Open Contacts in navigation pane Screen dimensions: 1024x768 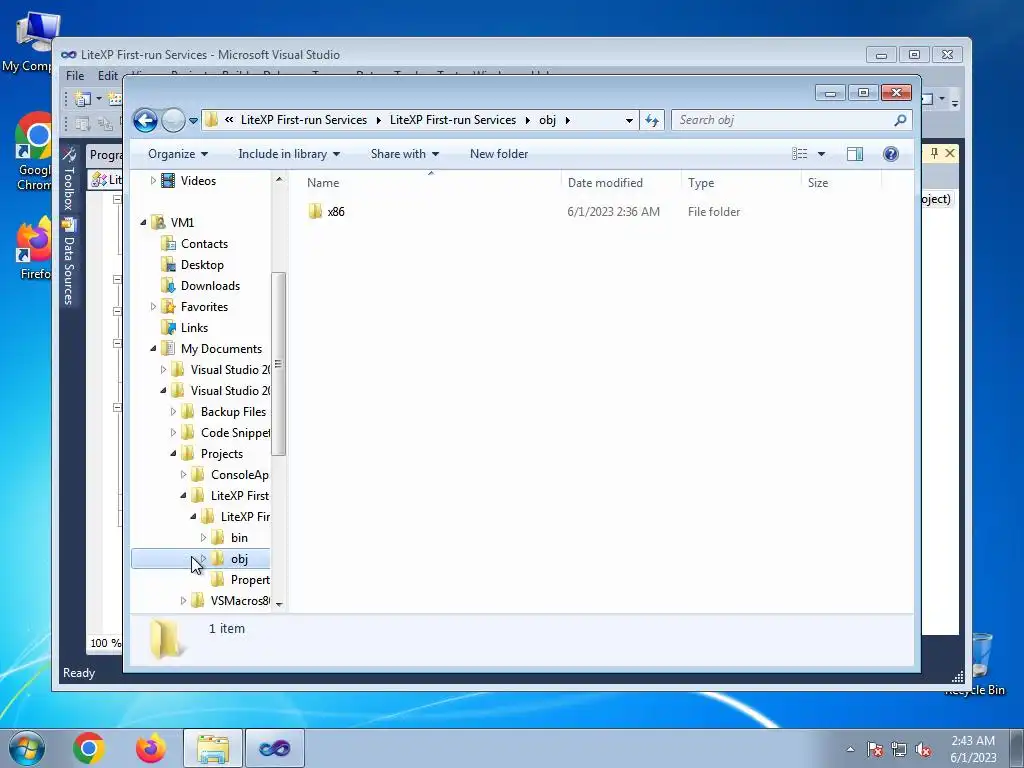[x=204, y=244]
